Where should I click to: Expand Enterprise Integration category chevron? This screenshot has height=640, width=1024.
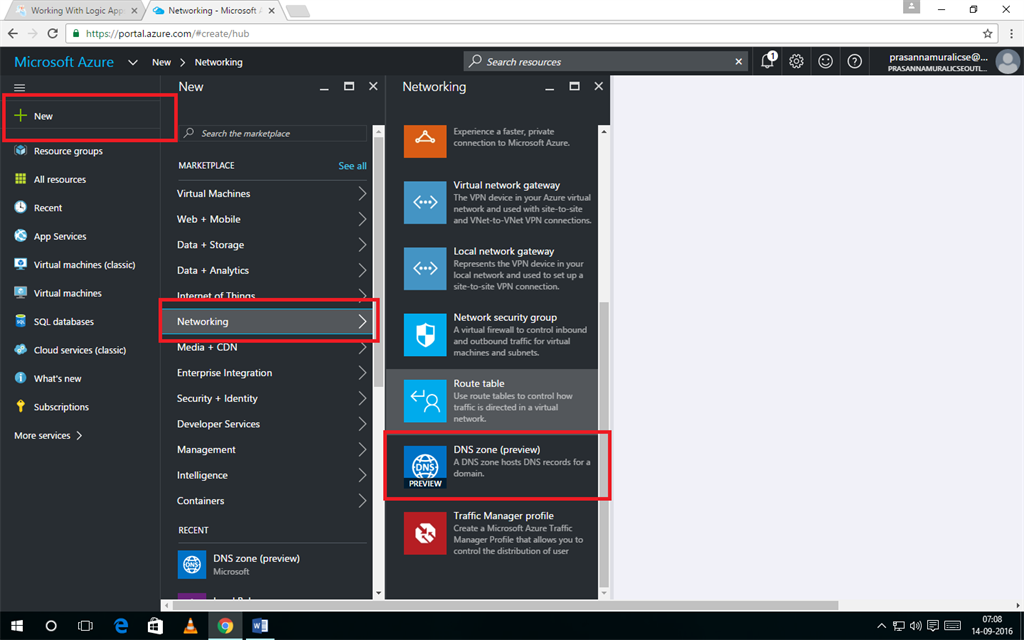point(362,372)
